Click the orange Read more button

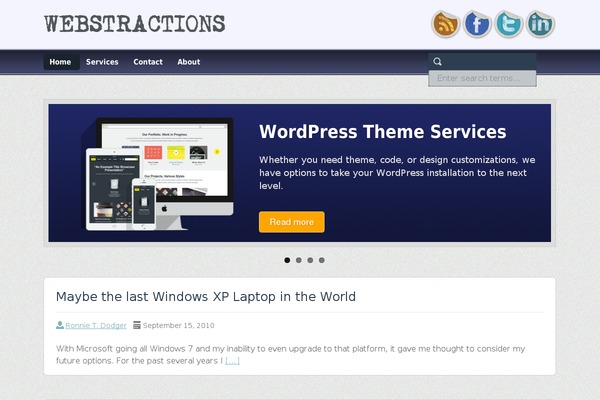292,222
